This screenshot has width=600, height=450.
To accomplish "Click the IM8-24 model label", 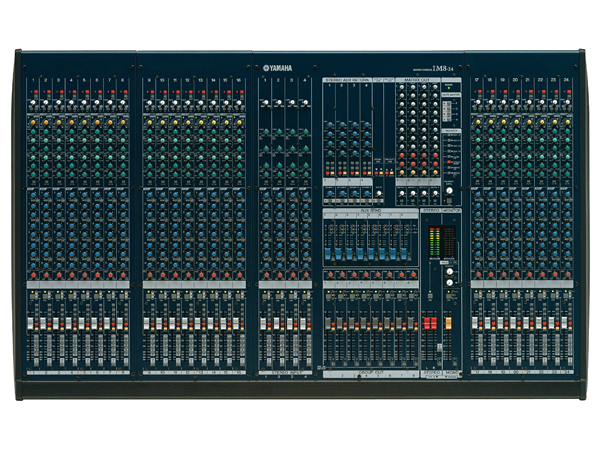I will click(x=443, y=68).
